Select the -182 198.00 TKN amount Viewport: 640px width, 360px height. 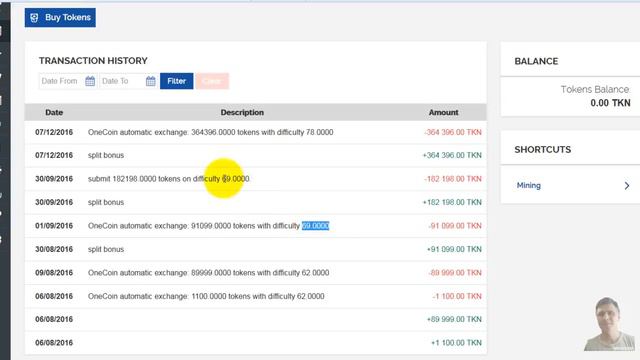coord(453,179)
